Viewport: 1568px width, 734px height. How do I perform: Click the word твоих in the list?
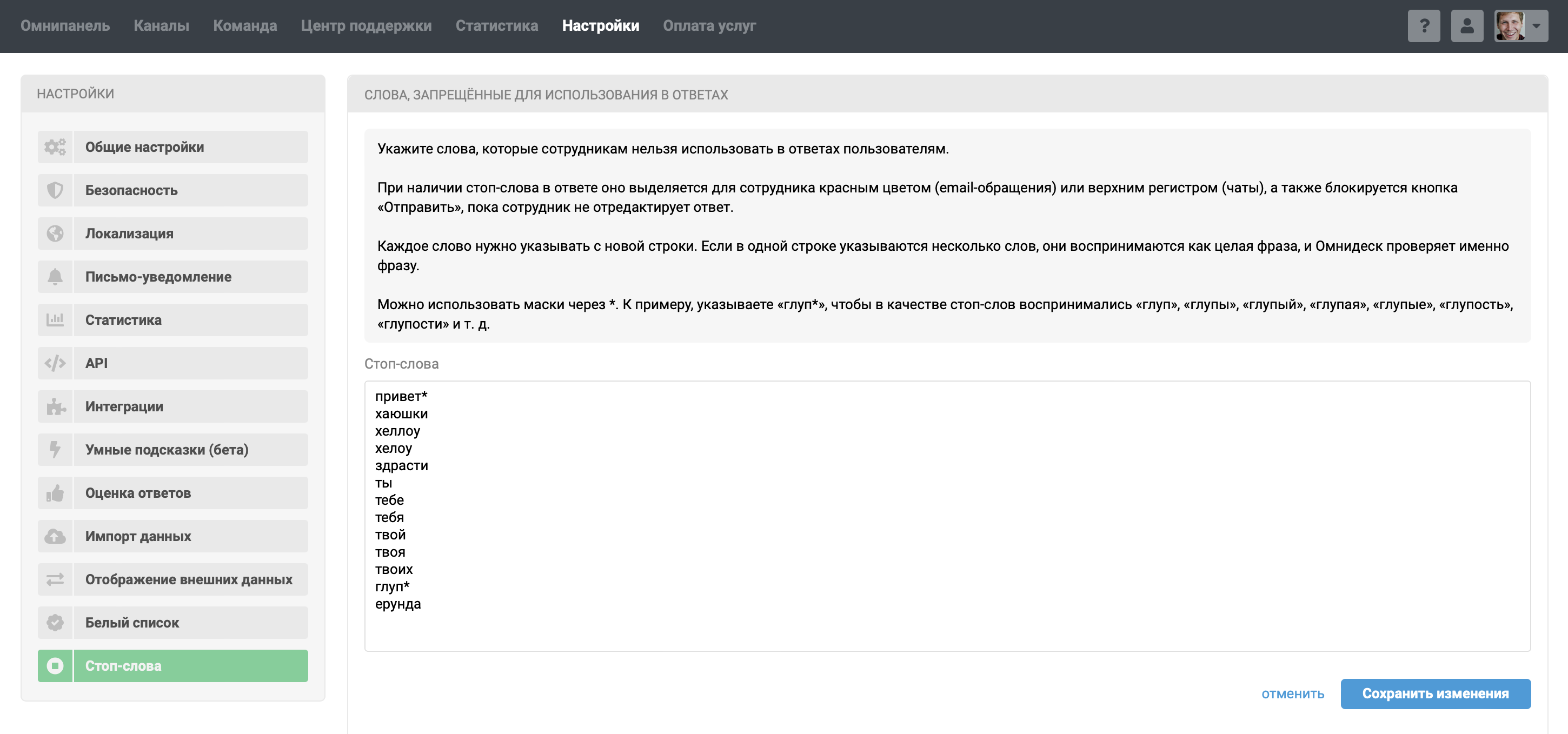pyautogui.click(x=394, y=569)
